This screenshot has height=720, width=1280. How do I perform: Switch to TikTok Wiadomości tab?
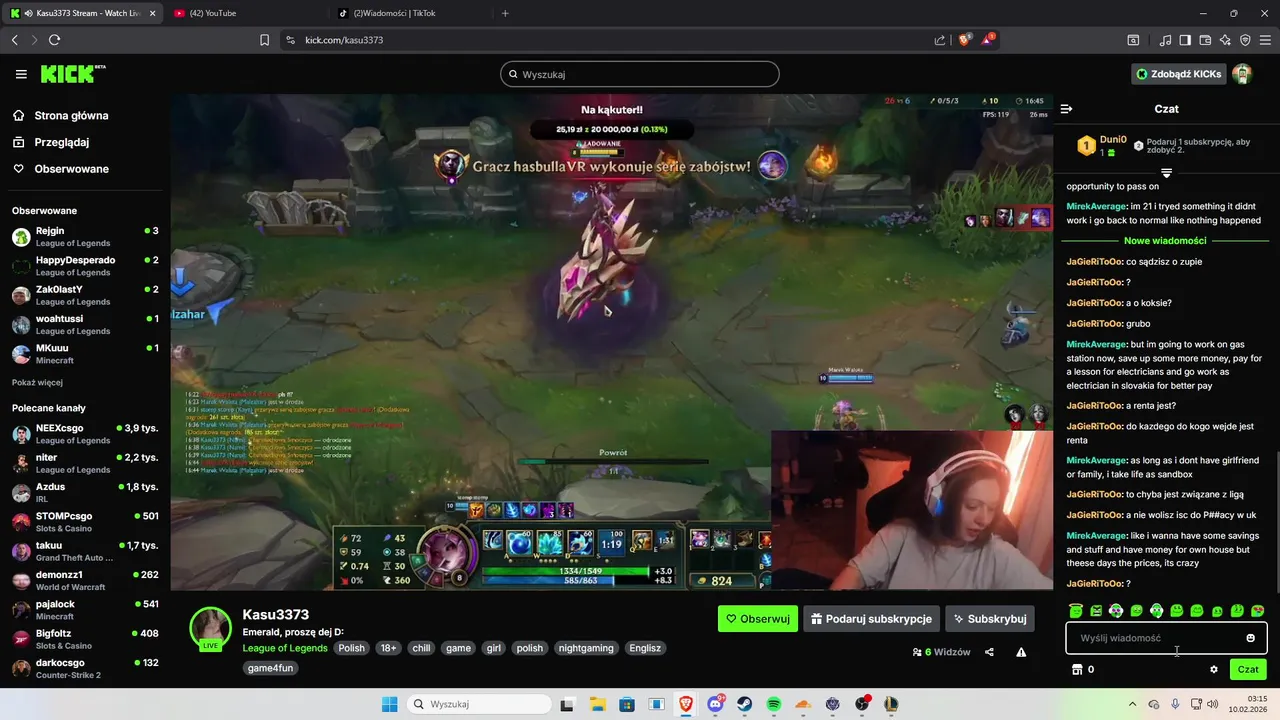pos(409,13)
